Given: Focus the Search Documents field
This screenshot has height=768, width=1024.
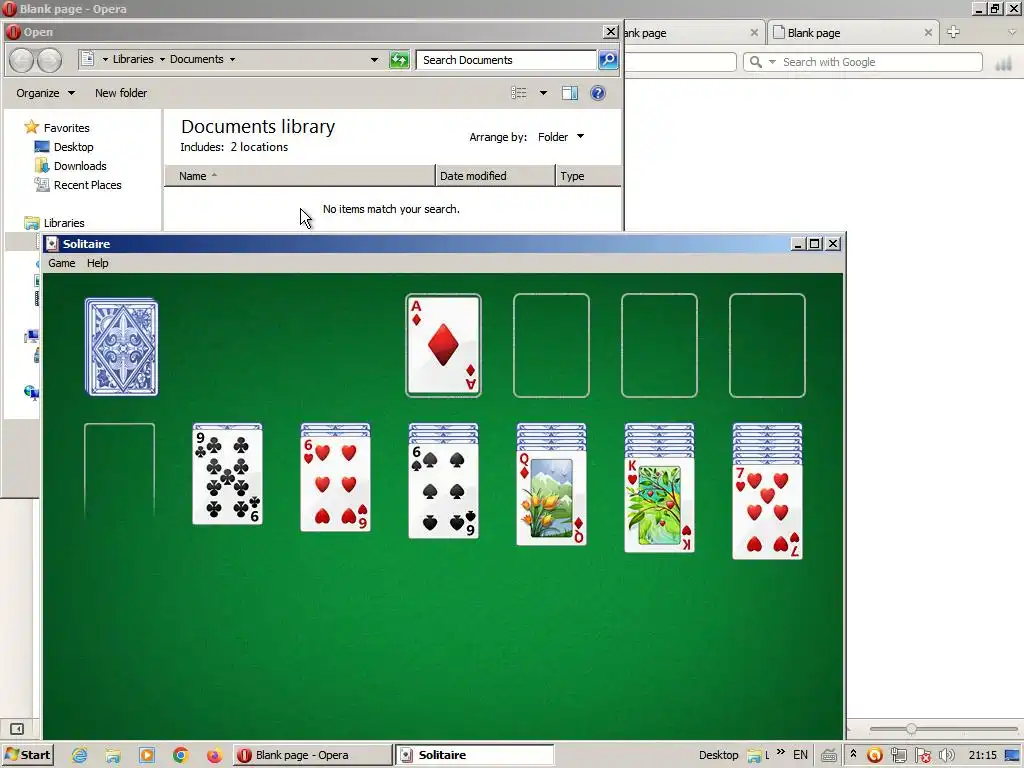Looking at the screenshot, I should (x=506, y=60).
